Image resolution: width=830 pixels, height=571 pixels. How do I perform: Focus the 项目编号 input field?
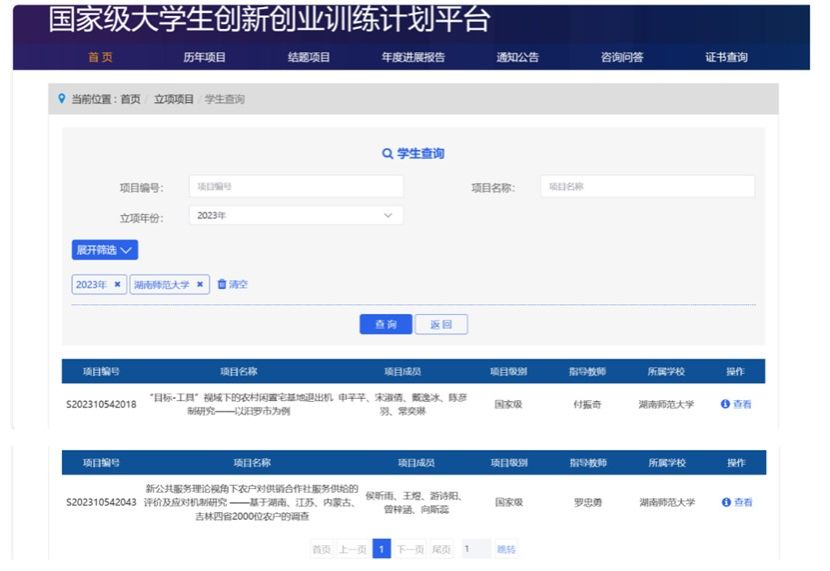(x=296, y=187)
